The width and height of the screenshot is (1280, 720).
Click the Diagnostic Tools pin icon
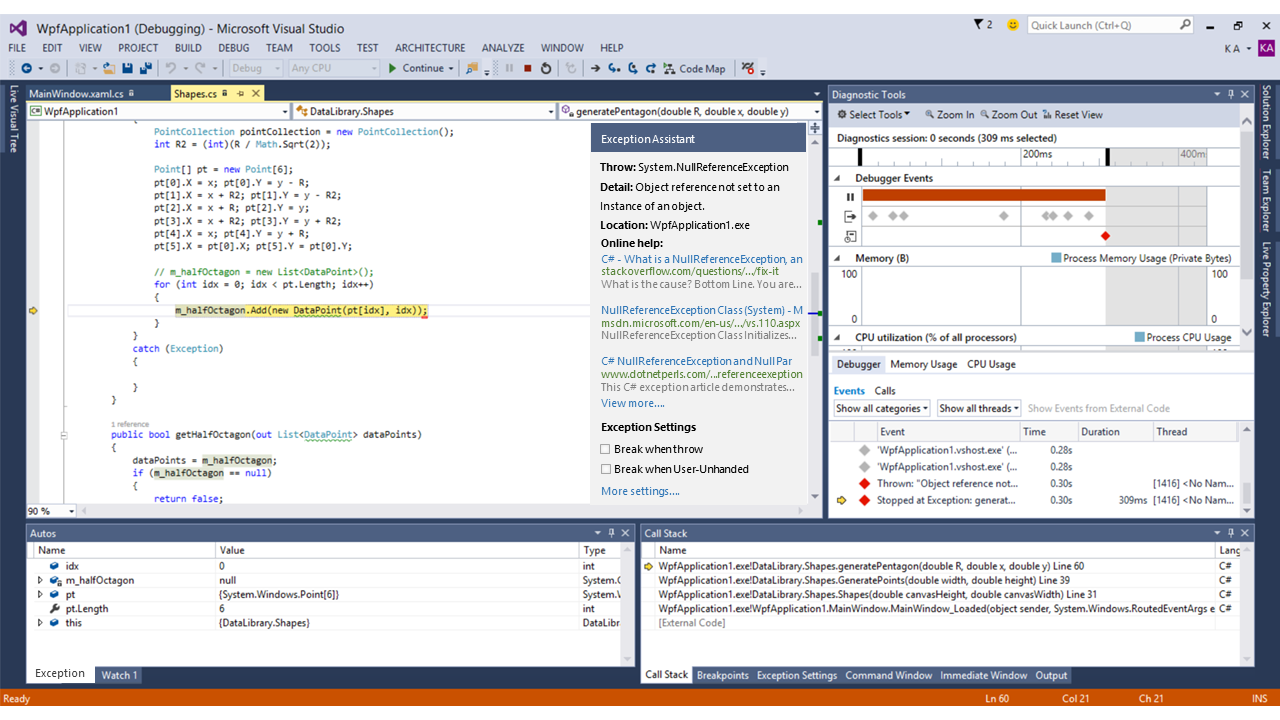coord(1231,94)
